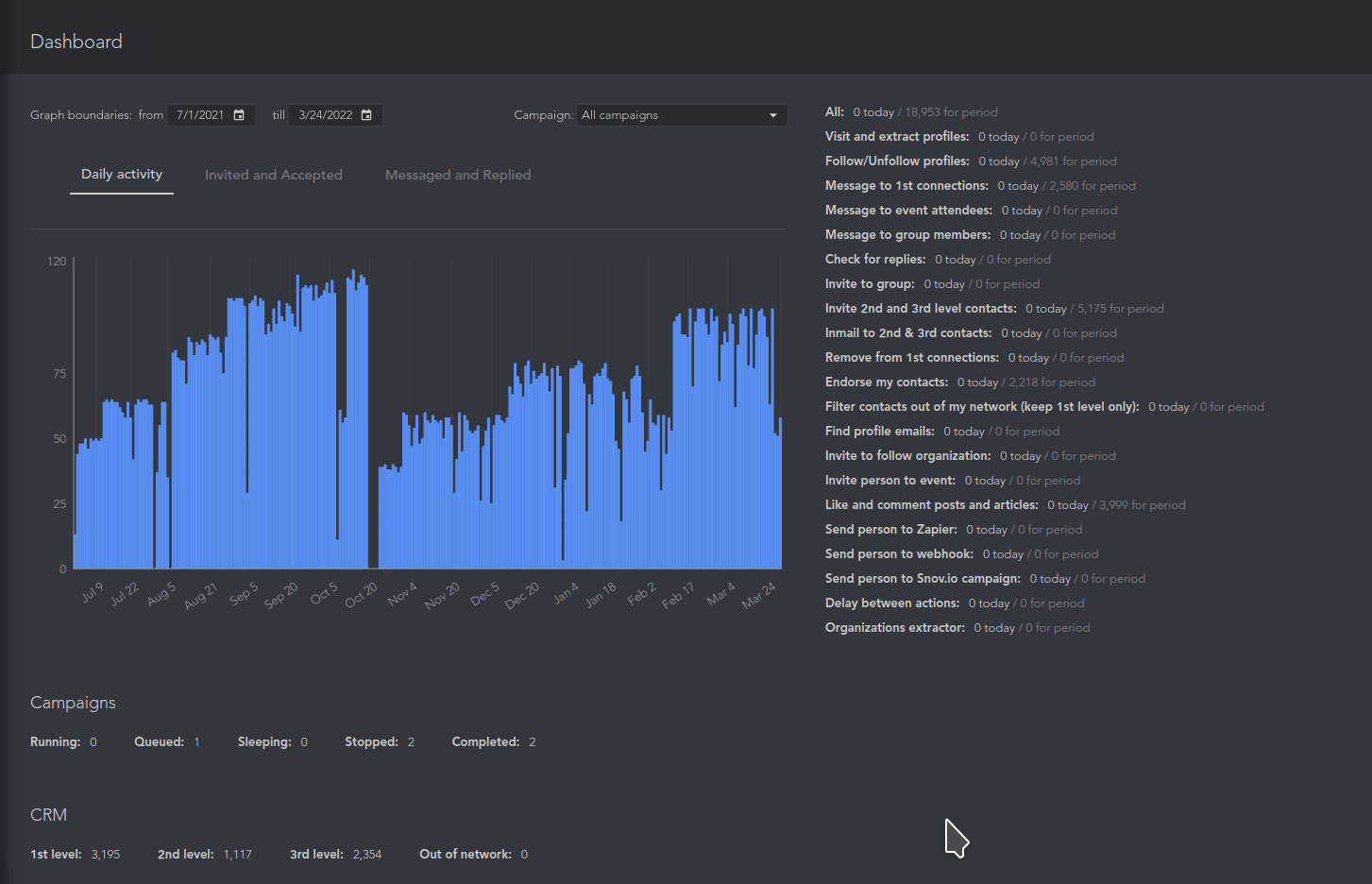Click the Mar 24 label on the chart axis
Viewport: 1372px width, 884px height.
759,595
